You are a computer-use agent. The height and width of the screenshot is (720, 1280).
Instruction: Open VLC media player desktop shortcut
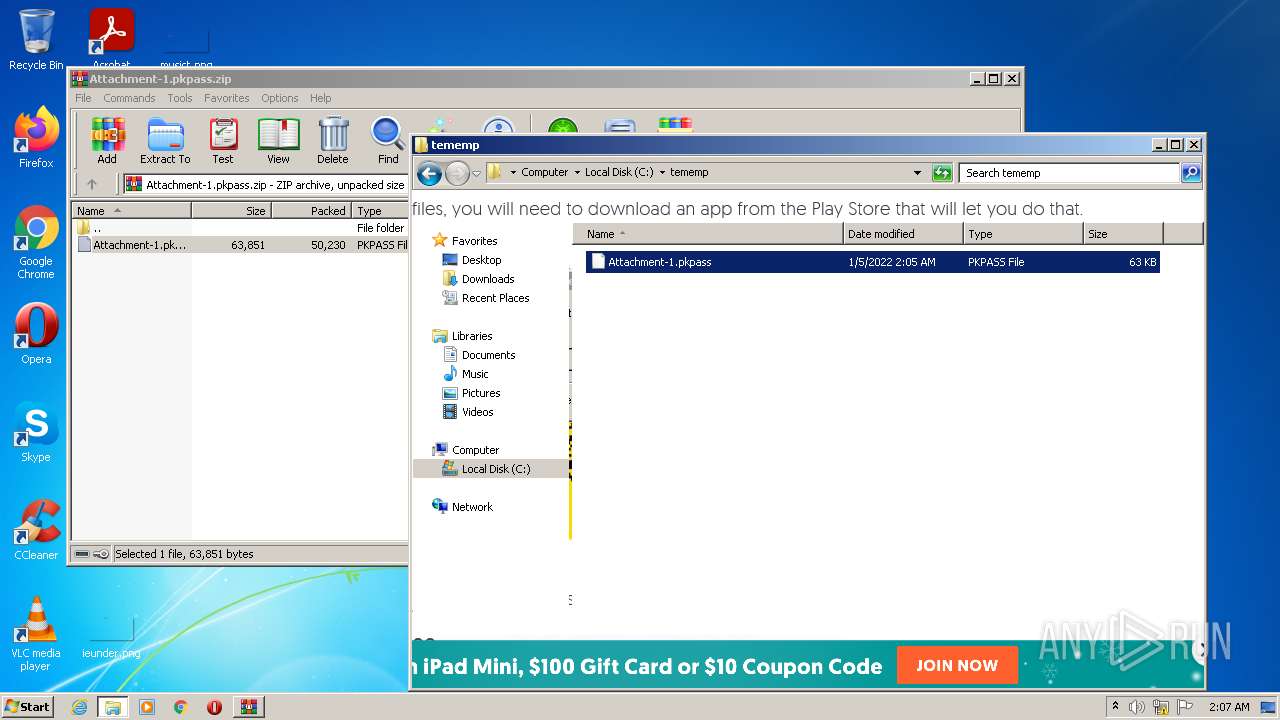(x=36, y=634)
